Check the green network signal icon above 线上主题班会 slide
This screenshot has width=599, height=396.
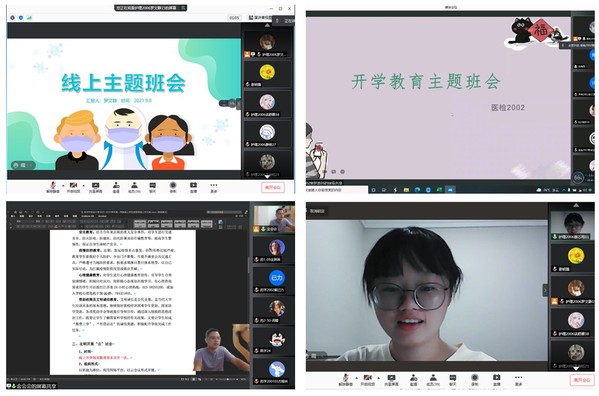(x=29, y=18)
